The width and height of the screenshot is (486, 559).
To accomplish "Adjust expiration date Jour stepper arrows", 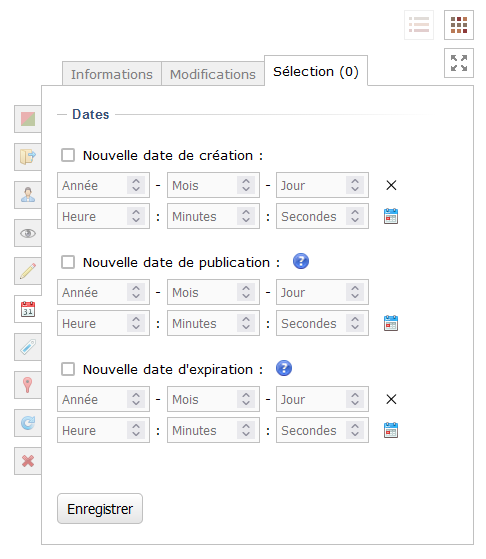I will (x=355, y=399).
